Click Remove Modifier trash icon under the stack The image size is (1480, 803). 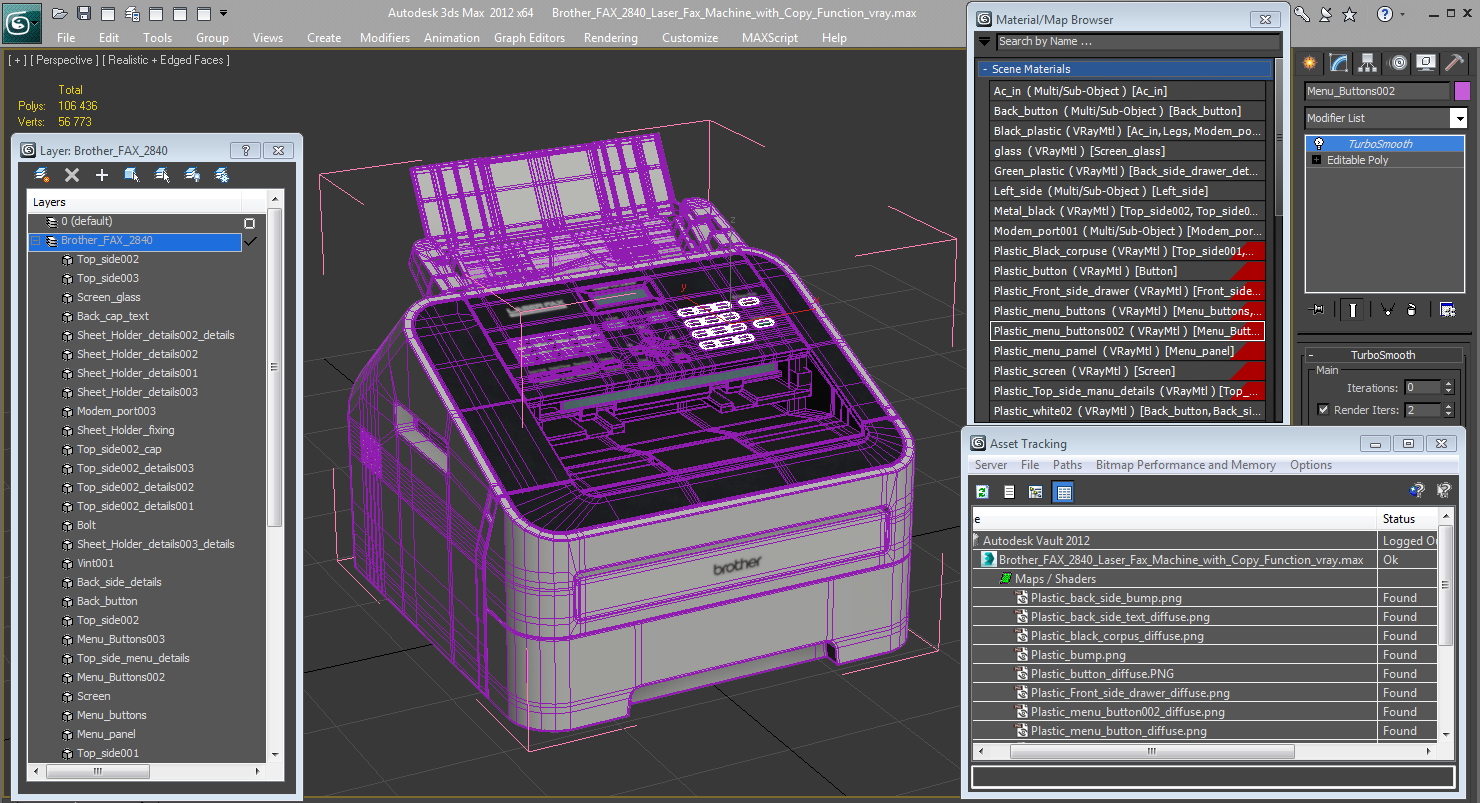click(x=1411, y=310)
